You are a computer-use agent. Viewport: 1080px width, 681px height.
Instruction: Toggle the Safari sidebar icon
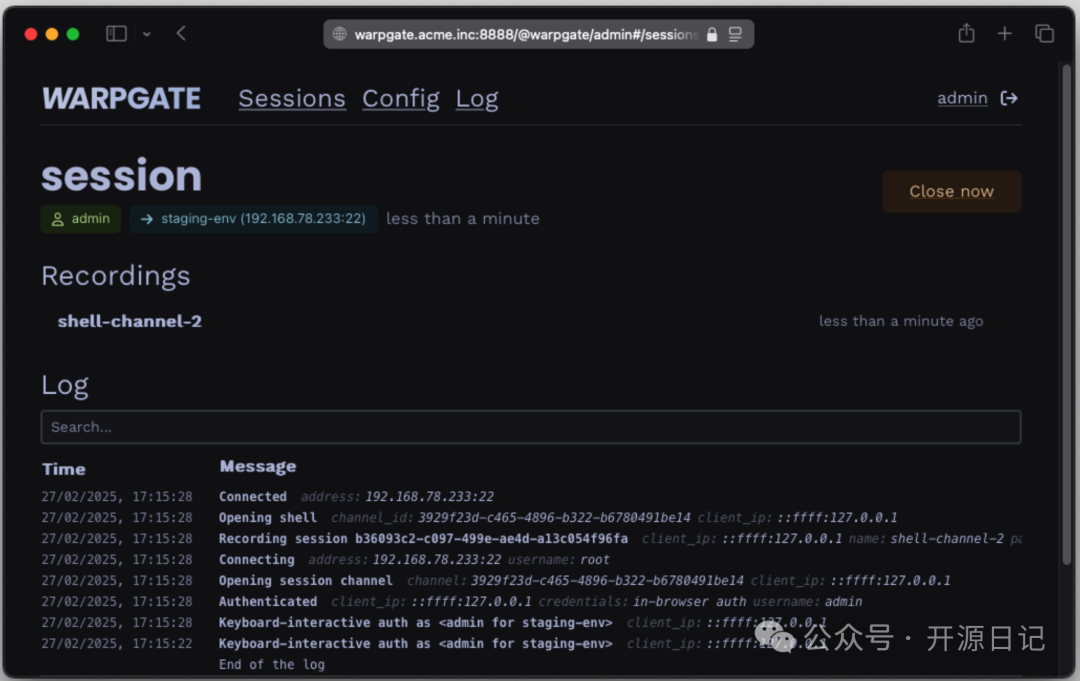tap(116, 34)
